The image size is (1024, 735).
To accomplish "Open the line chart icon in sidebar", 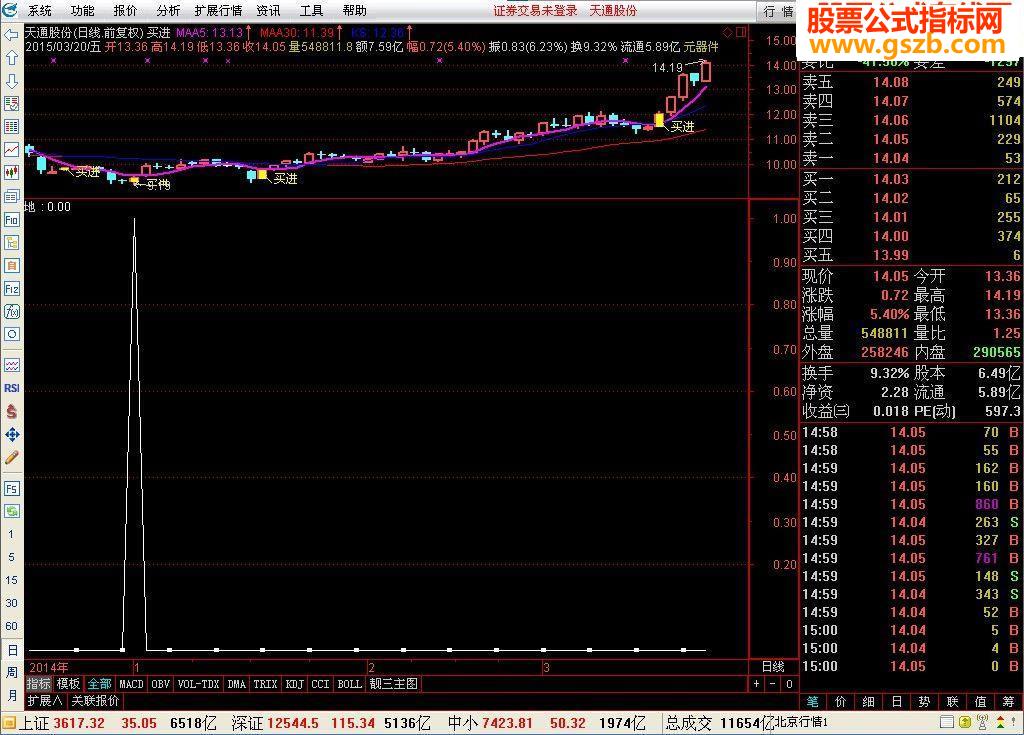I will [x=11, y=150].
